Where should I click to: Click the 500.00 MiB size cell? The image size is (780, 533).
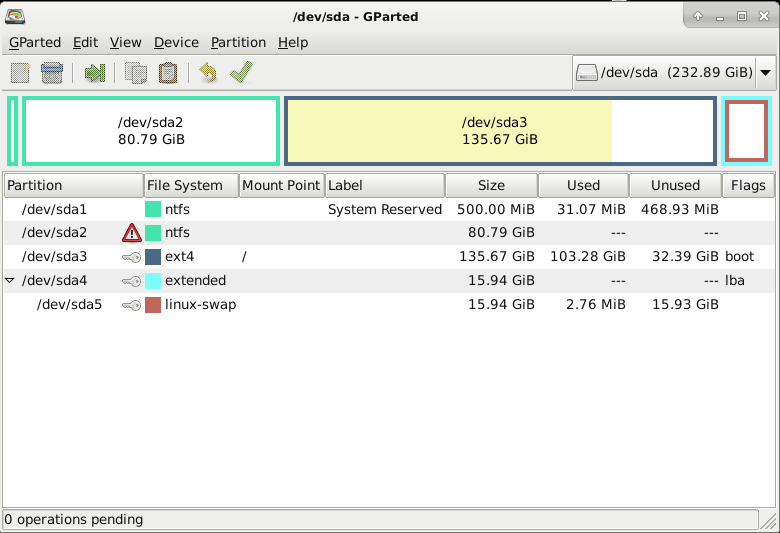click(x=496, y=210)
